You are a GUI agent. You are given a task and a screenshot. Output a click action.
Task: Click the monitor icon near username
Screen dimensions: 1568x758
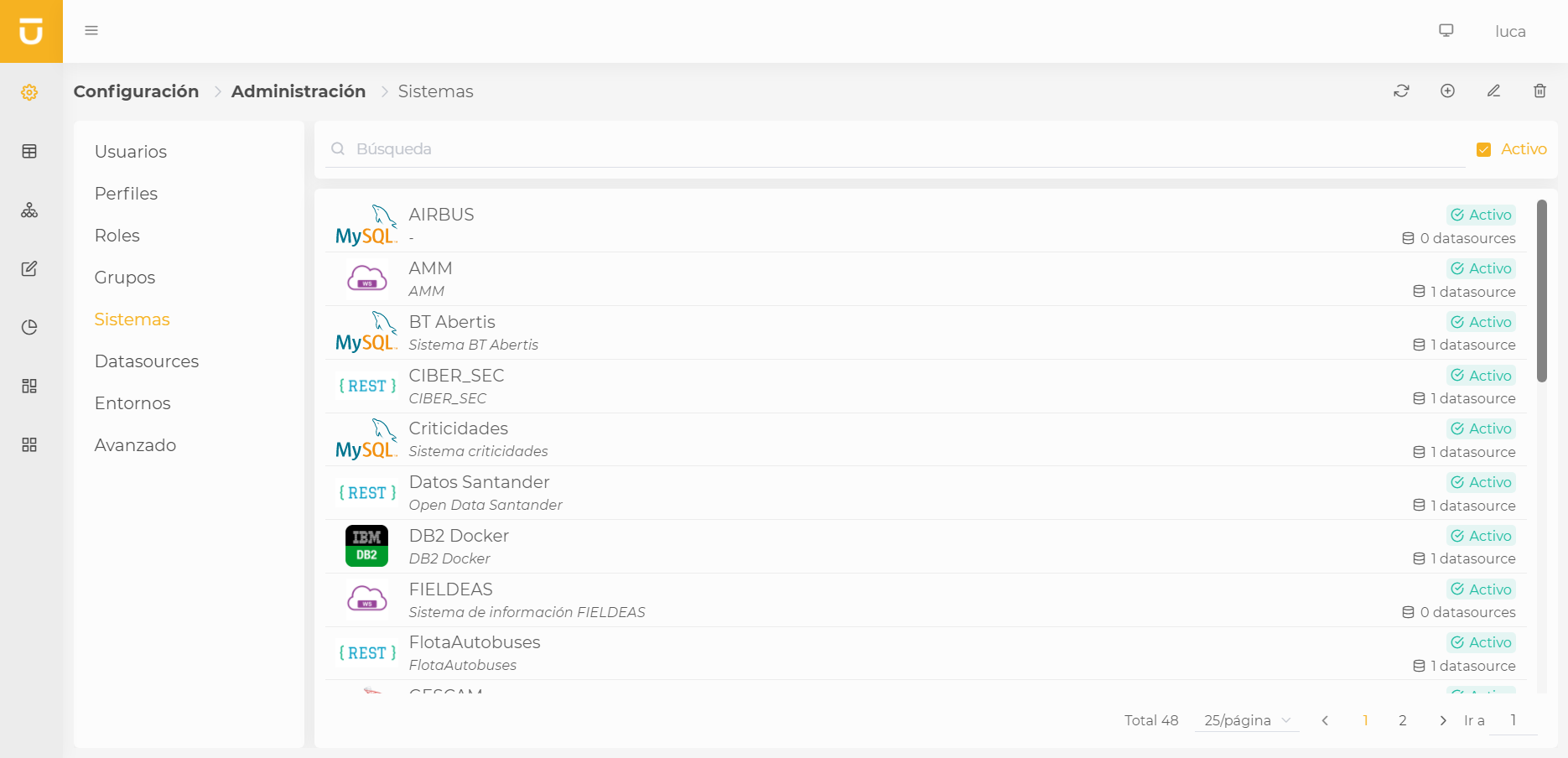[1446, 30]
